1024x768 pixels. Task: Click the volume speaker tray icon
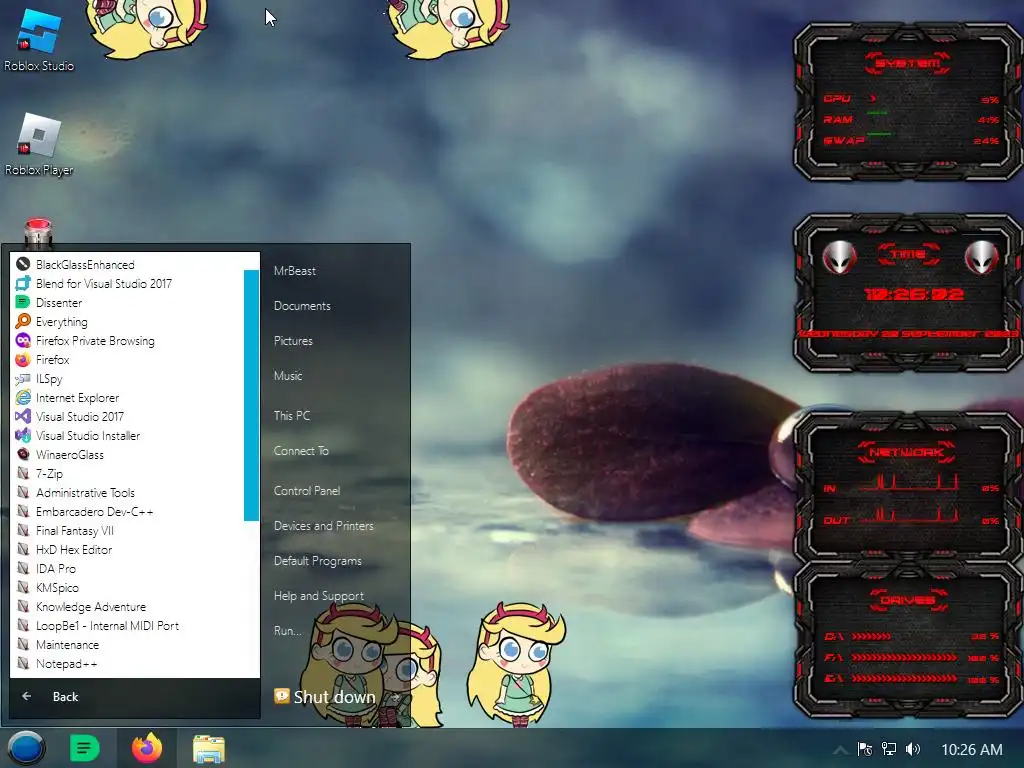pyautogui.click(x=913, y=749)
